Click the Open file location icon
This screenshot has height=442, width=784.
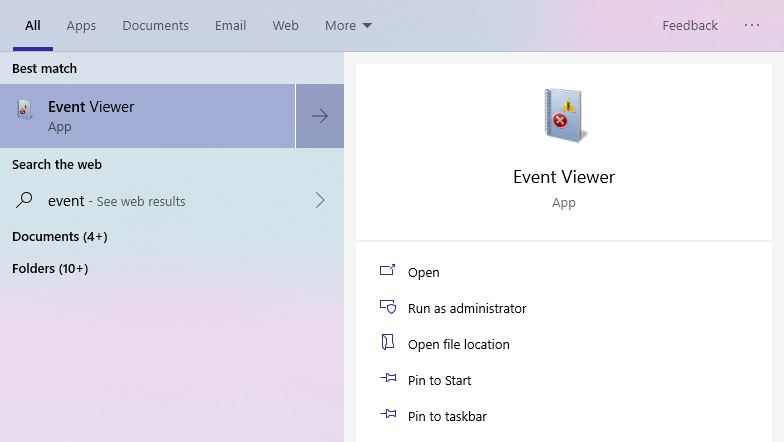pyautogui.click(x=388, y=344)
